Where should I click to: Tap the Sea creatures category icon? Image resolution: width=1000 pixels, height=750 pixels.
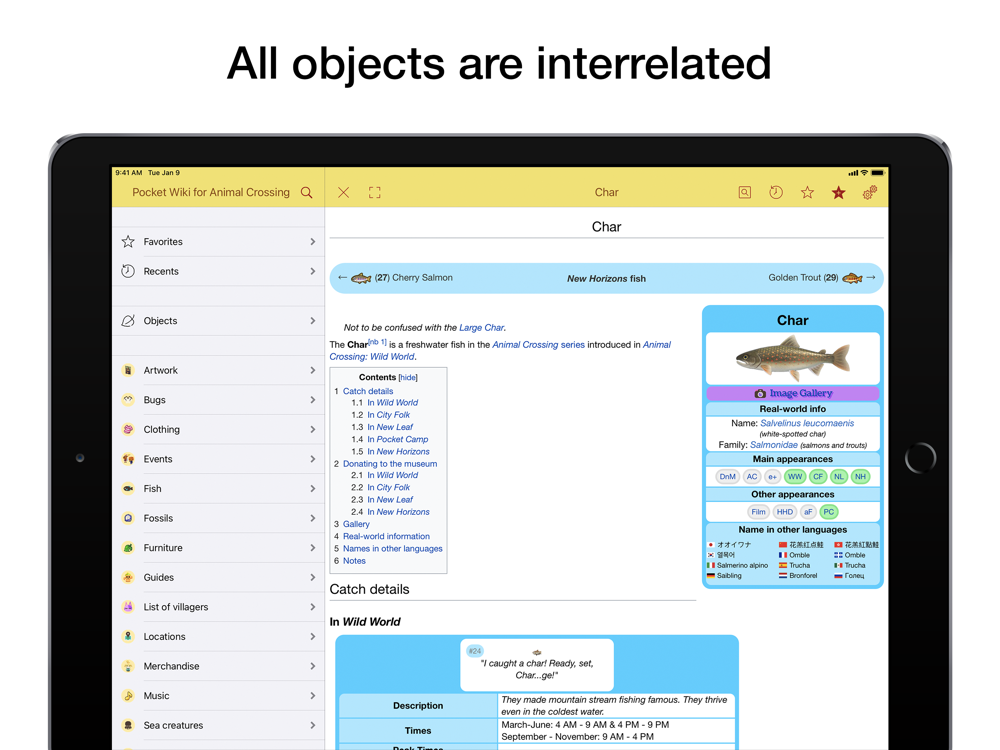pyautogui.click(x=128, y=725)
